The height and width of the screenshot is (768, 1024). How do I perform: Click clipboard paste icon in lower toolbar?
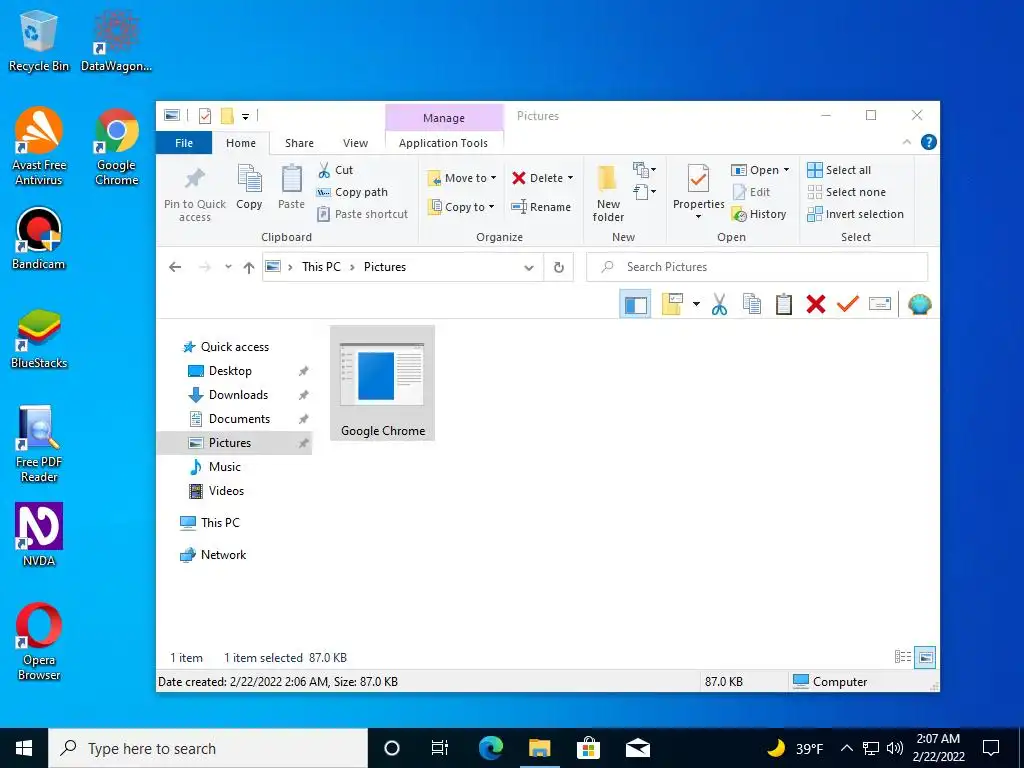coord(784,304)
